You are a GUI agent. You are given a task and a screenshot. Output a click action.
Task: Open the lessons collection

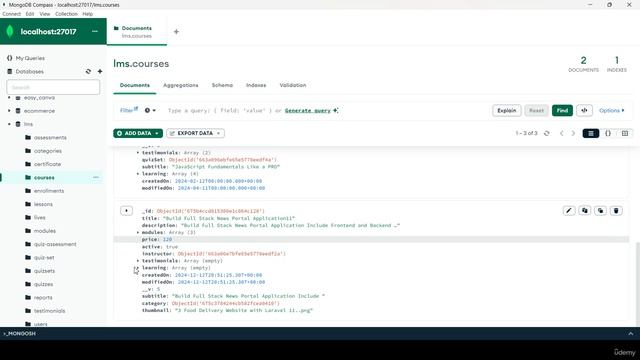click(x=43, y=204)
